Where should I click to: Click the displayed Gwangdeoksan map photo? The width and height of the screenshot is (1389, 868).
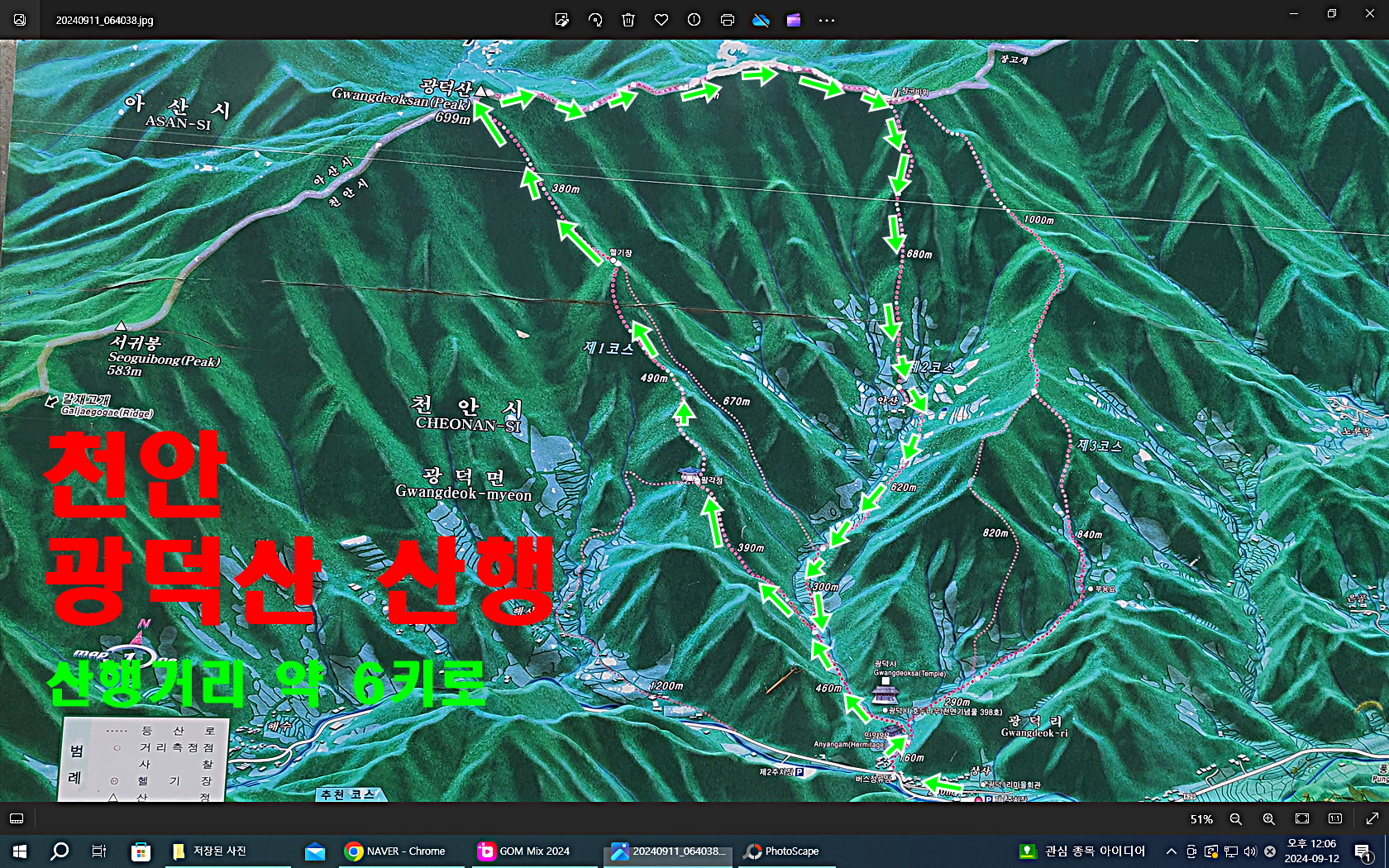pos(694,421)
